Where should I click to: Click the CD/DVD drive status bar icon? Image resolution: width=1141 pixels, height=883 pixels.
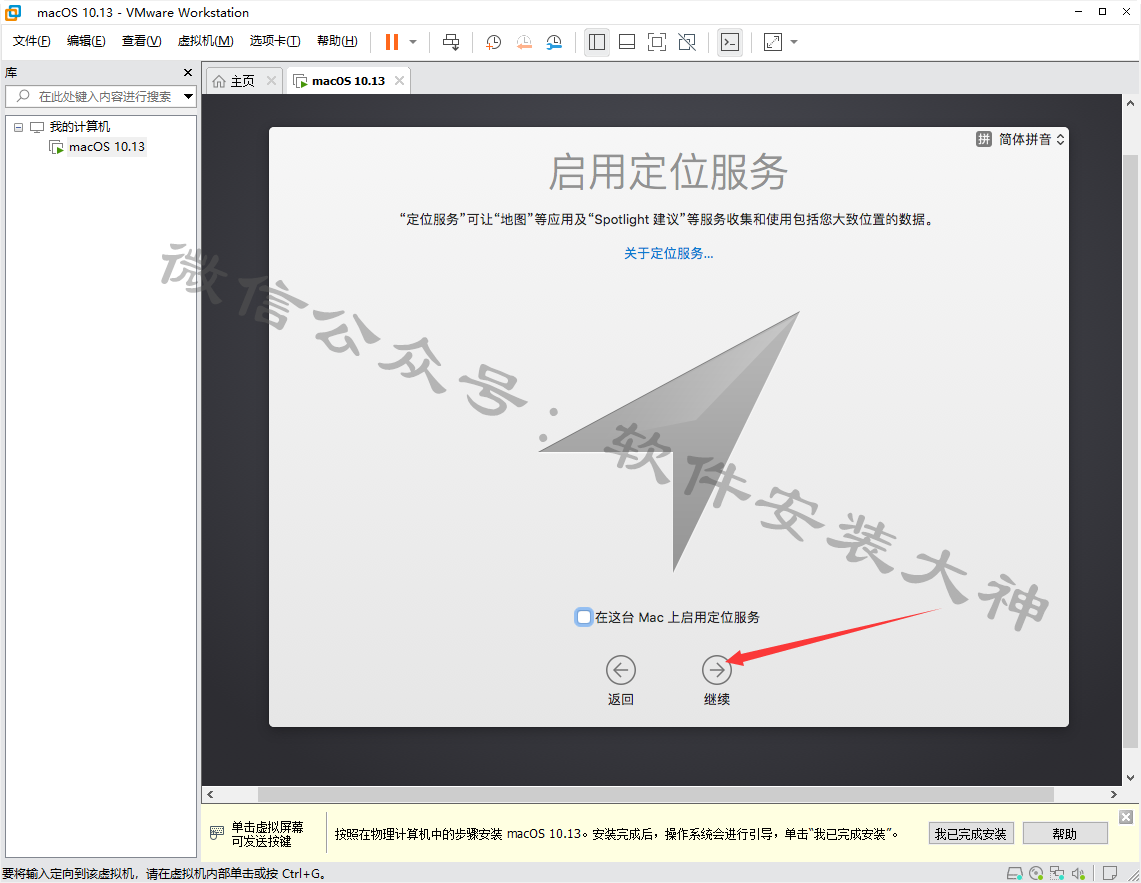click(x=1036, y=873)
